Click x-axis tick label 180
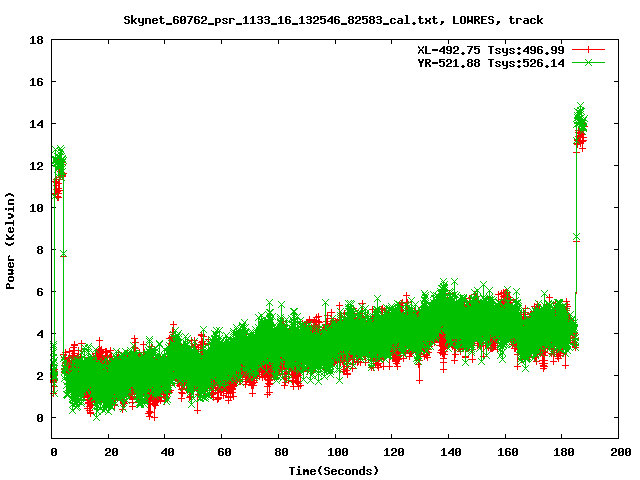 (x=564, y=452)
